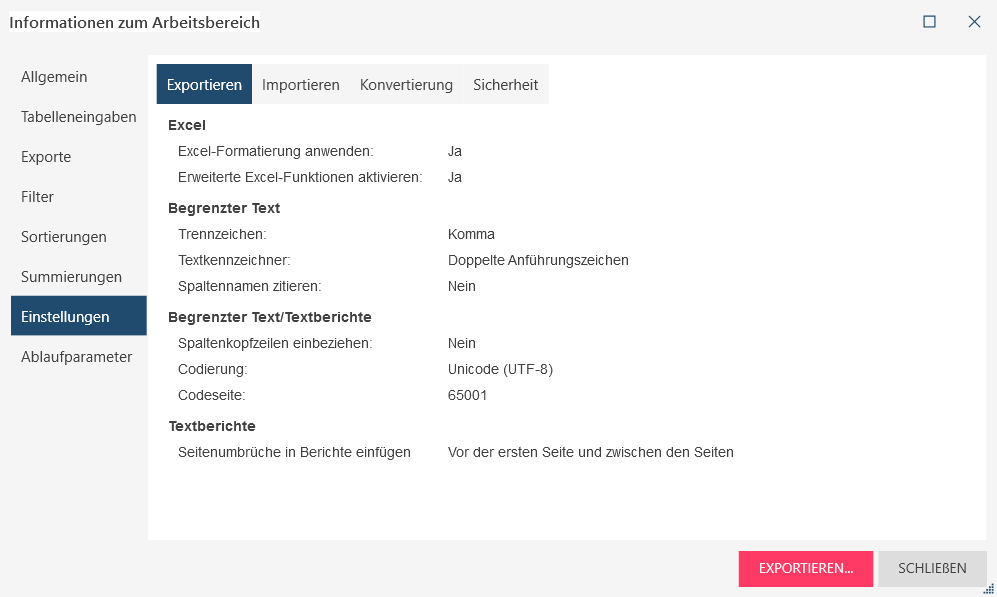
Task: Go to the Exporte section
Action: (x=46, y=157)
